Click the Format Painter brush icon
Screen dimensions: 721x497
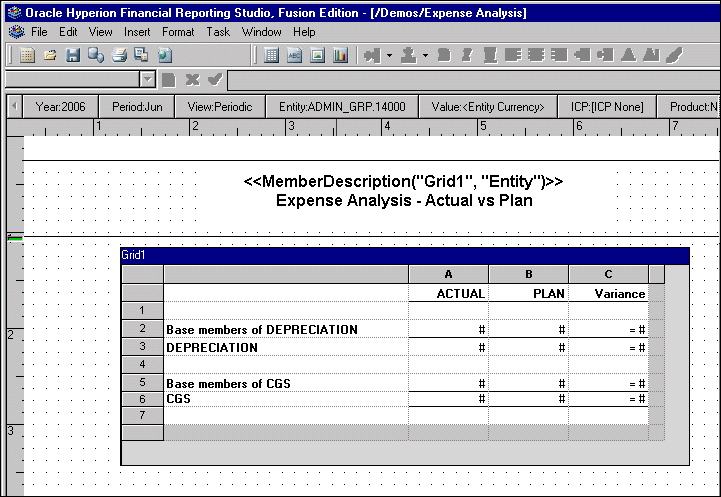(x=675, y=56)
